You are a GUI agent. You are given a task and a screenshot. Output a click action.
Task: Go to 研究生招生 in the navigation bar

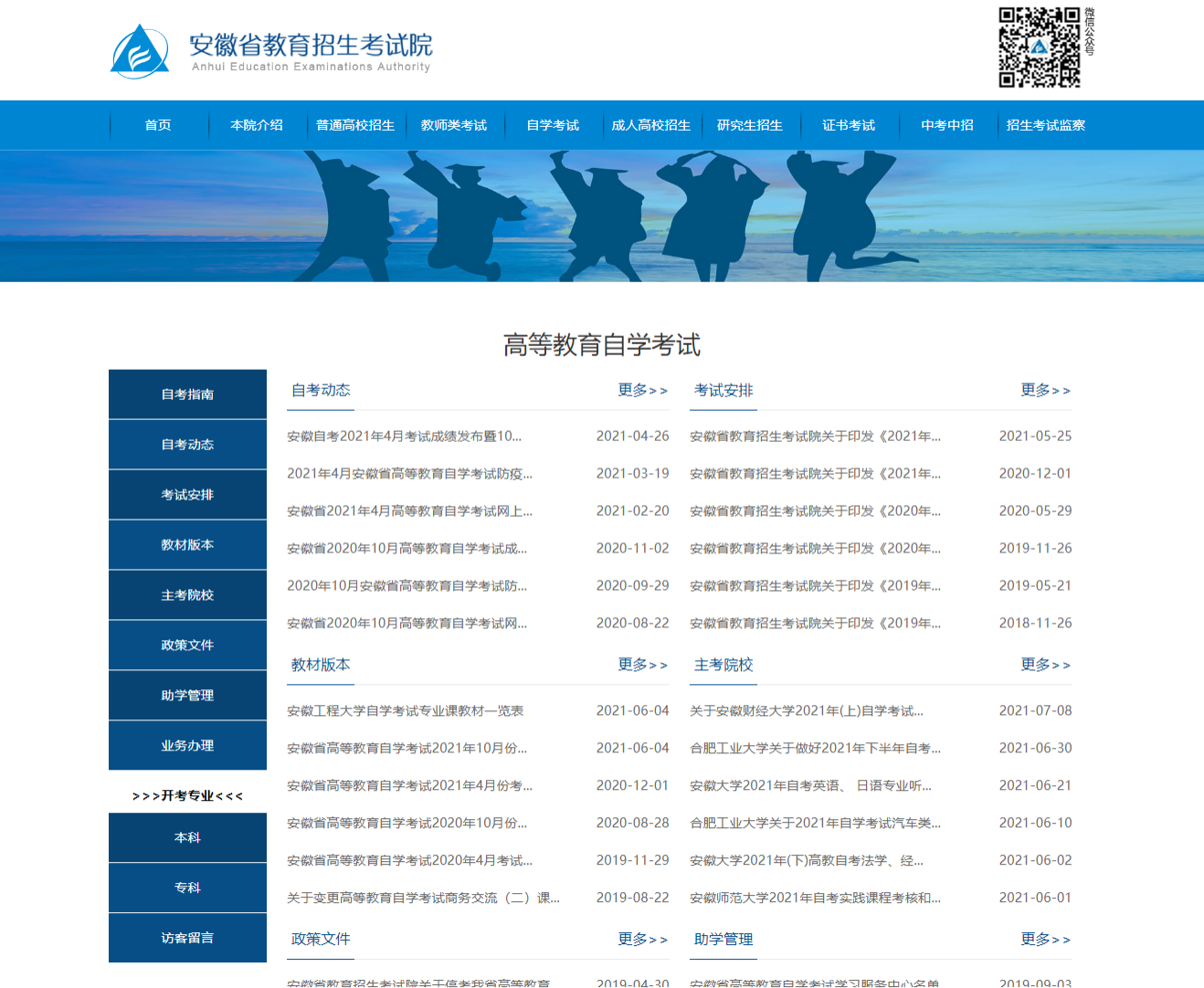click(750, 125)
